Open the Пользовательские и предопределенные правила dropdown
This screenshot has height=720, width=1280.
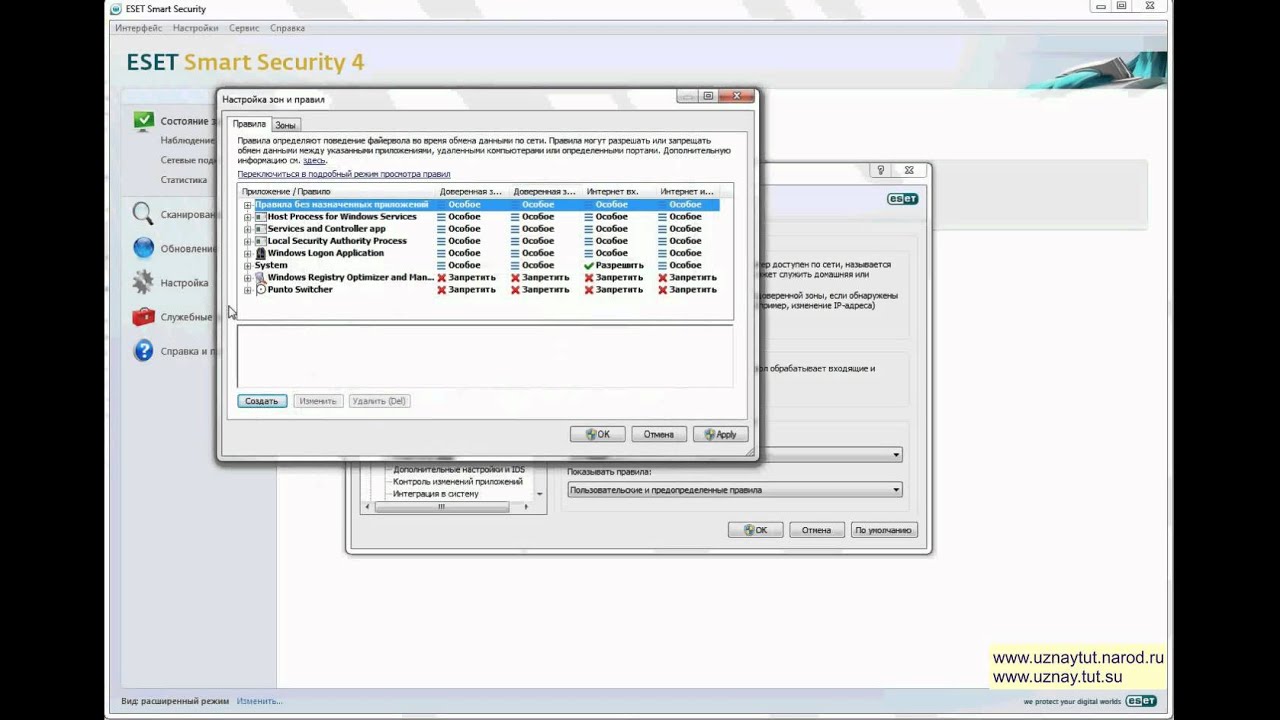(x=734, y=490)
